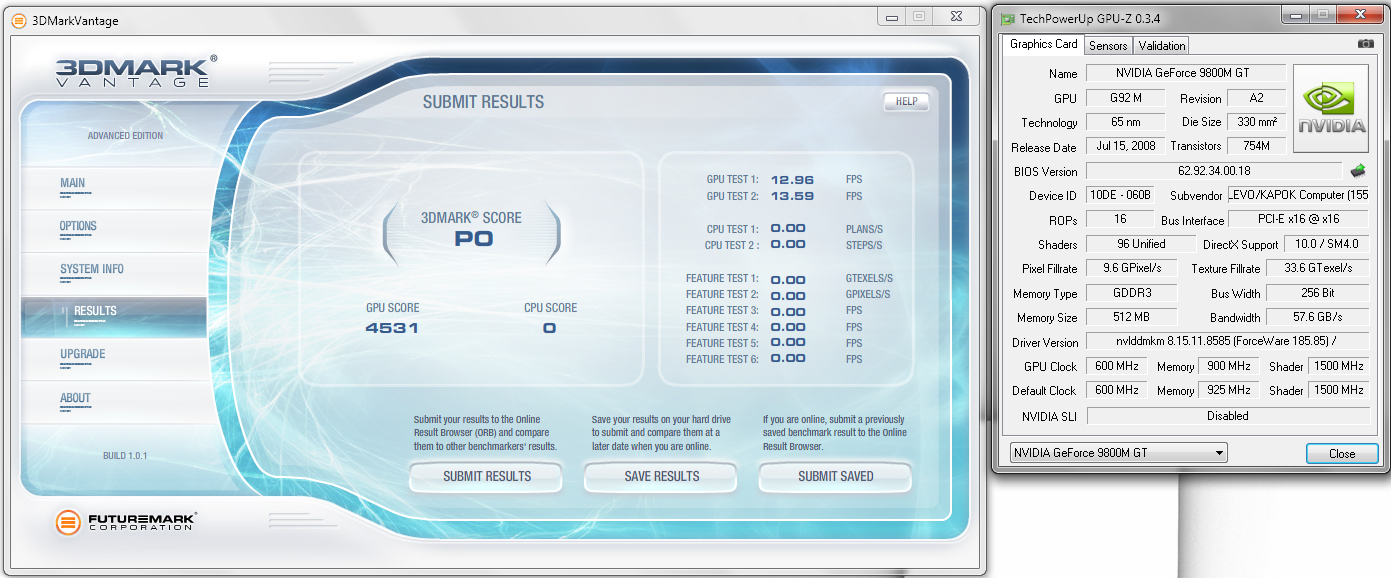Click the BUILD 1.0.1 text
The height and width of the screenshot is (578, 1391).
pos(125,456)
